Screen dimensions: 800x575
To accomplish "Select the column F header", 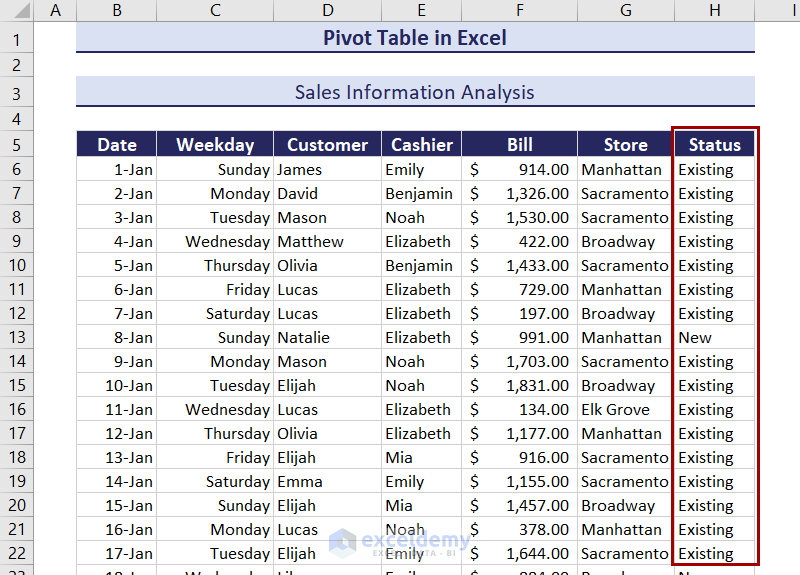I will tap(519, 10).
